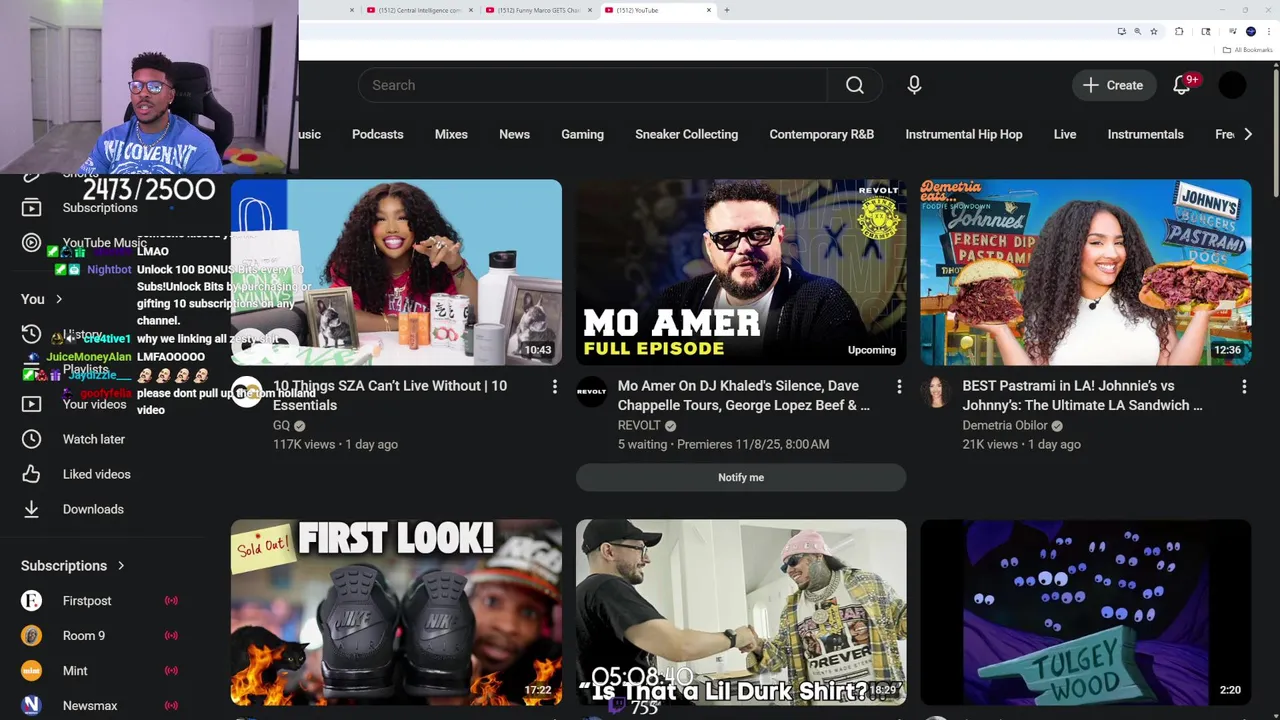The height and width of the screenshot is (720, 1280).
Task: Open the GQ channel link
Action: click(x=281, y=425)
